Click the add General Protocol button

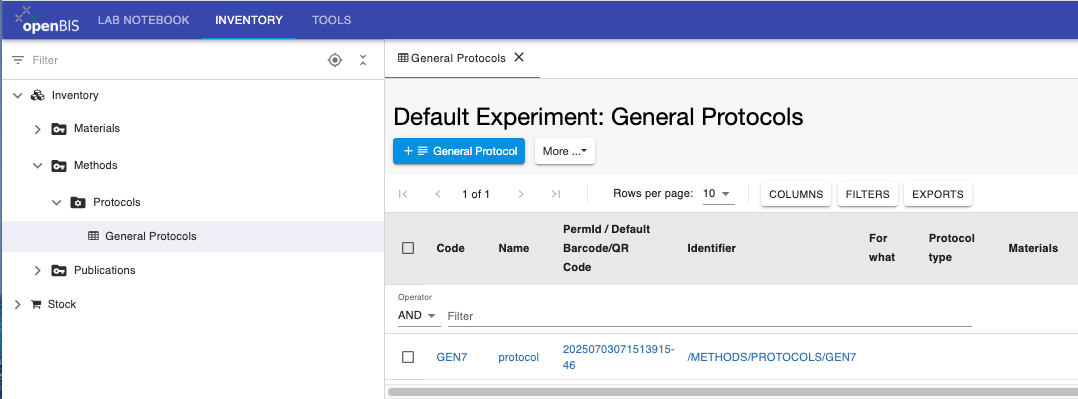(x=459, y=151)
